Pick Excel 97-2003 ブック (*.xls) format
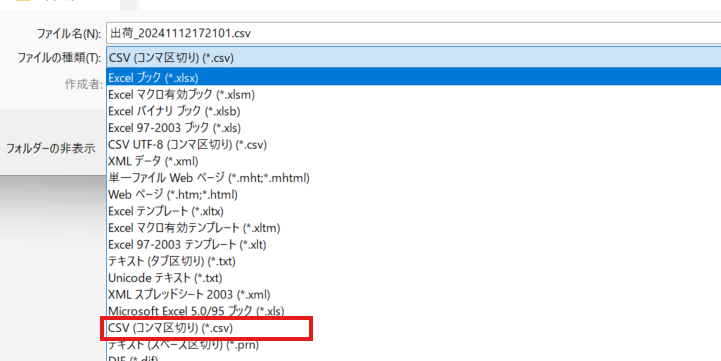This screenshot has height=361, width=721. pyautogui.click(x=413, y=128)
